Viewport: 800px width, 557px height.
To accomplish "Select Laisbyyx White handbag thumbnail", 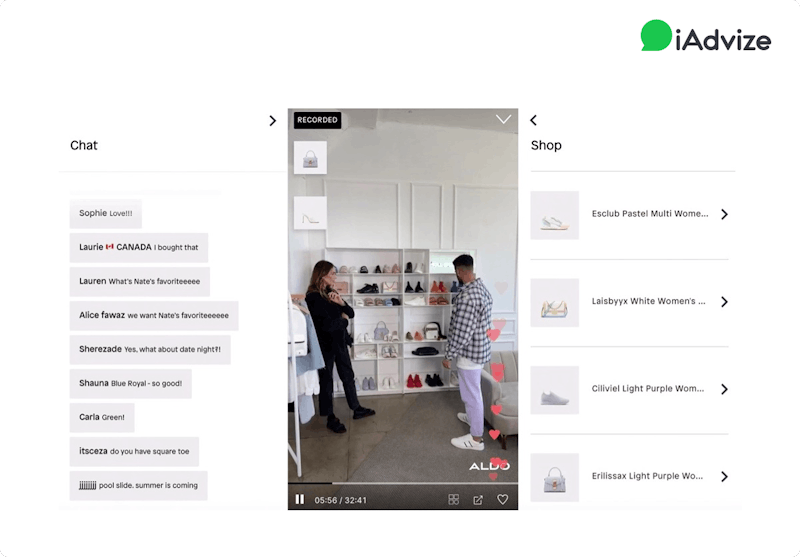I will 555,302.
